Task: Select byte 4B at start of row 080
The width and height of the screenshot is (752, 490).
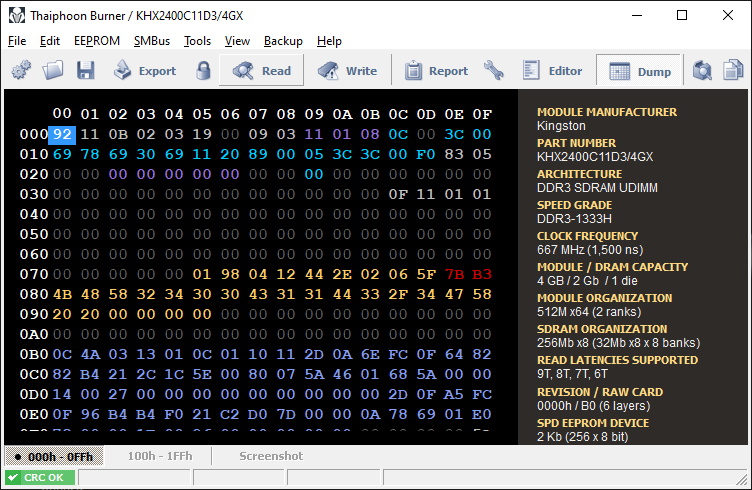Action: 62,294
